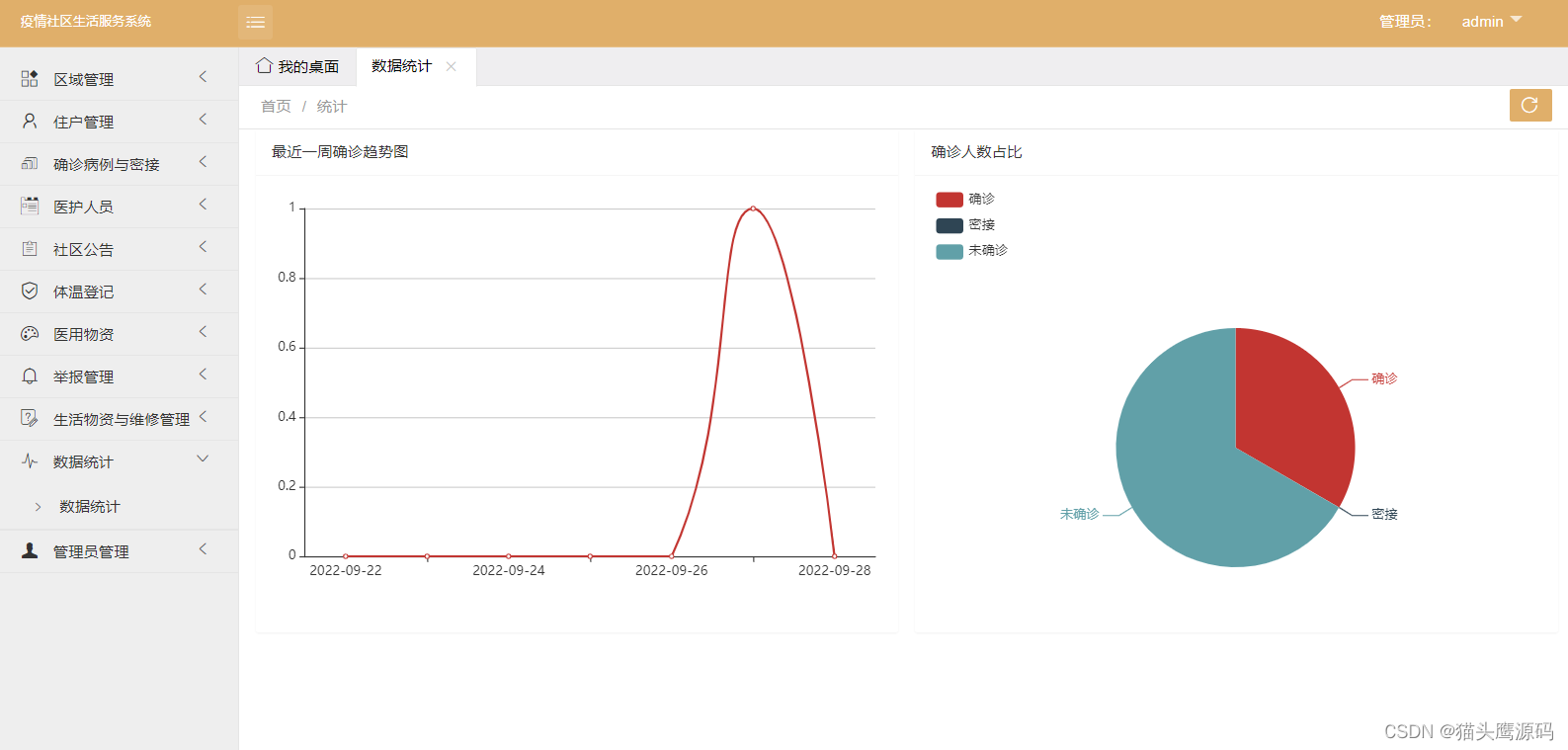Close the 数据统计 tab
This screenshot has width=1568, height=750.
452,66
